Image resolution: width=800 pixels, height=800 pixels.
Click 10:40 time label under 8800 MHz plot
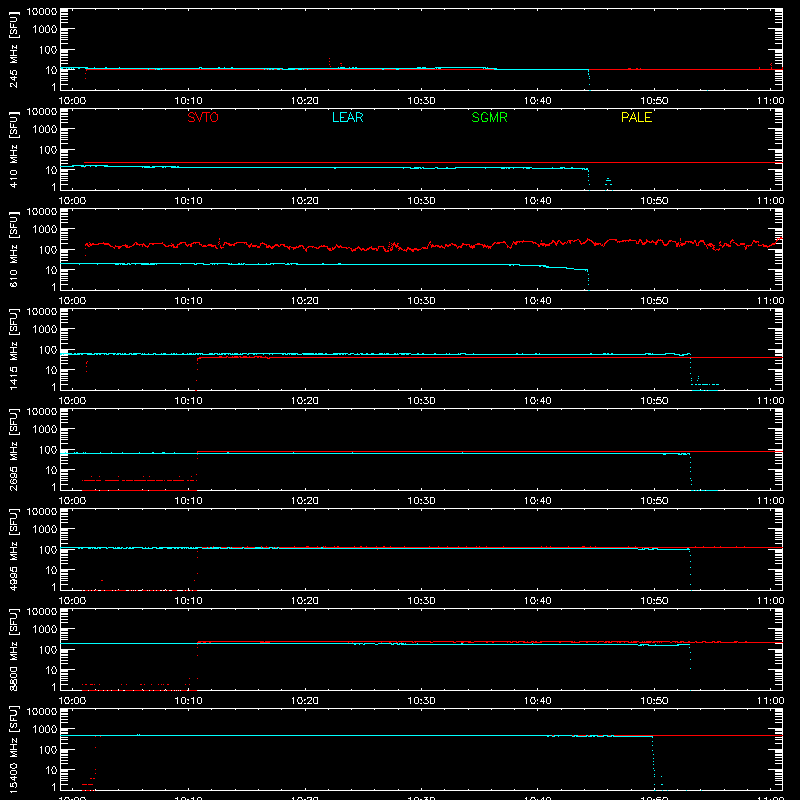pyautogui.click(x=538, y=701)
